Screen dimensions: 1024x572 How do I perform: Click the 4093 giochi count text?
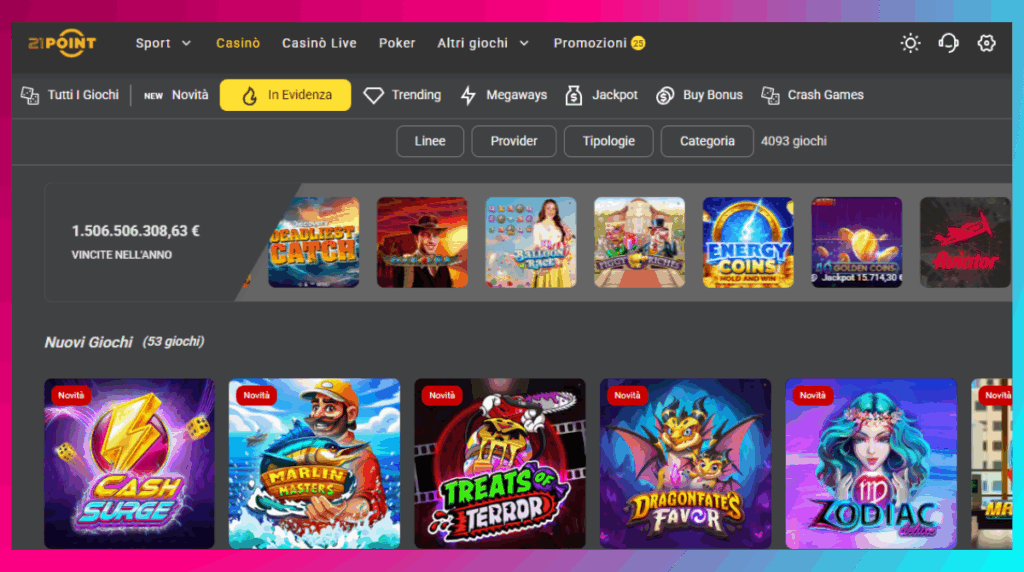pyautogui.click(x=793, y=141)
